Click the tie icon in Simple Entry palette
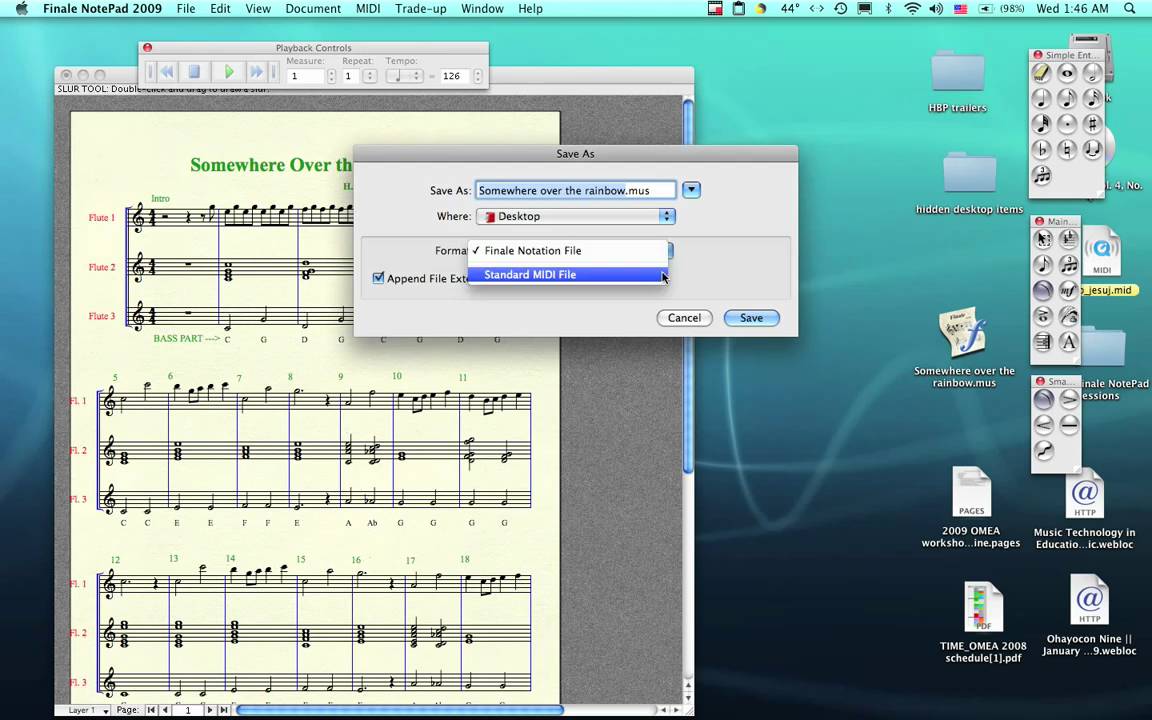The height and width of the screenshot is (720, 1152). tap(1092, 149)
